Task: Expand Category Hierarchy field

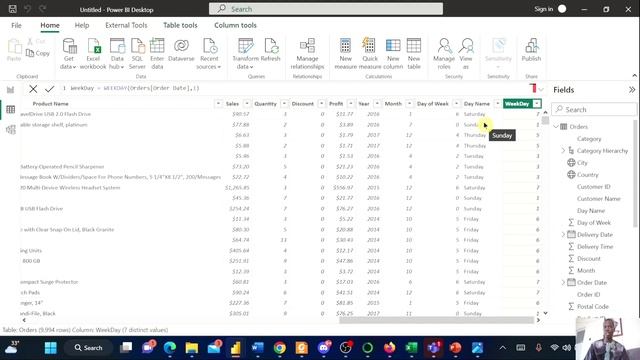Action: point(563,151)
